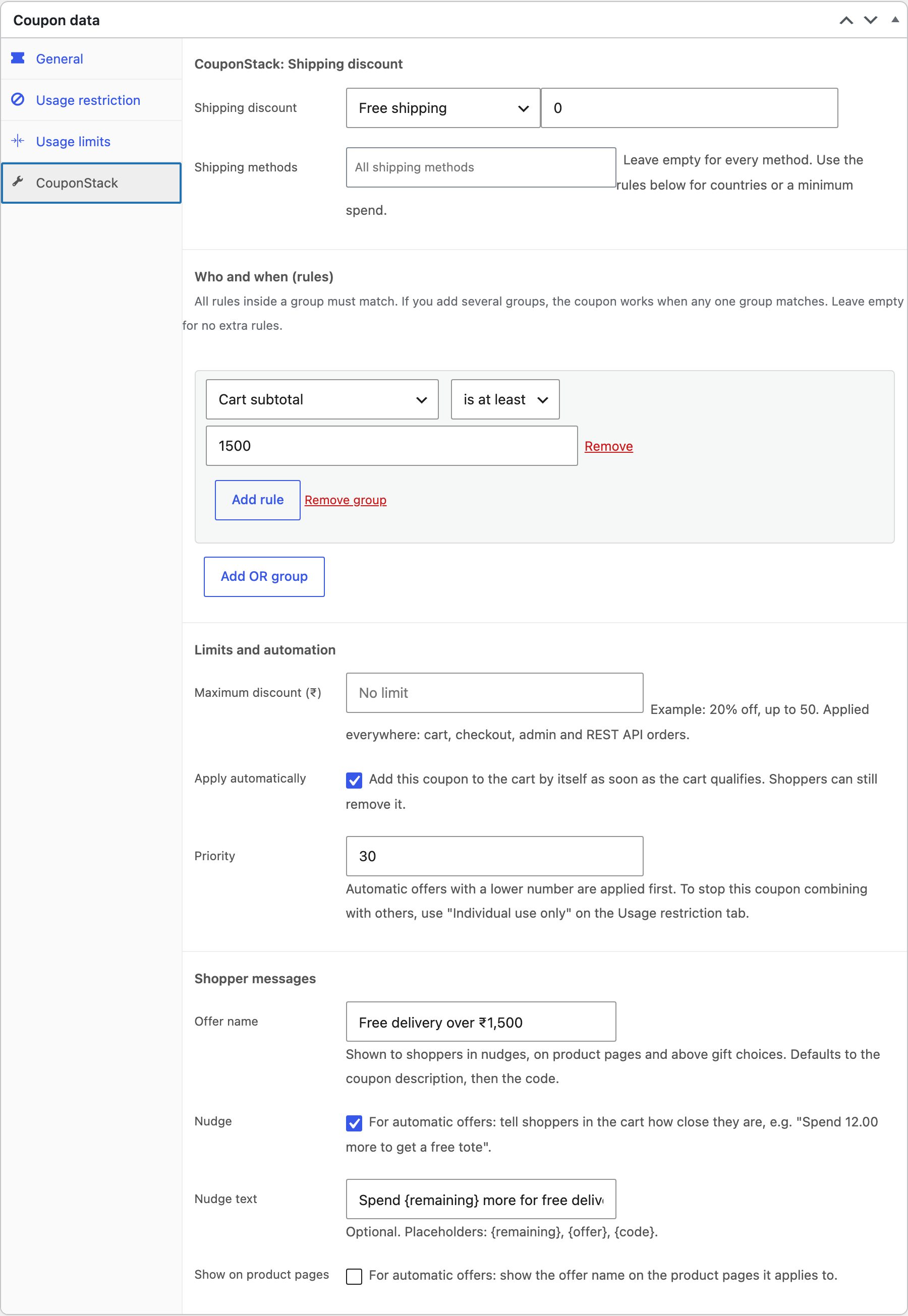Select the CouponStack tab

point(91,183)
